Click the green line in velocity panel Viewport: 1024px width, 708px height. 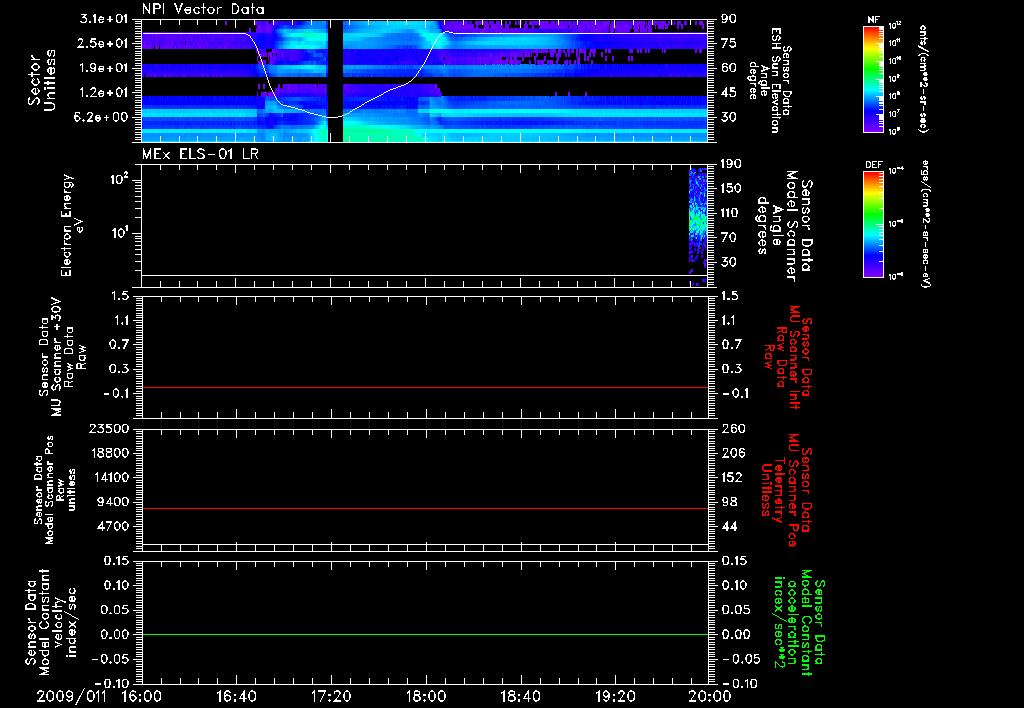pyautogui.click(x=424, y=634)
